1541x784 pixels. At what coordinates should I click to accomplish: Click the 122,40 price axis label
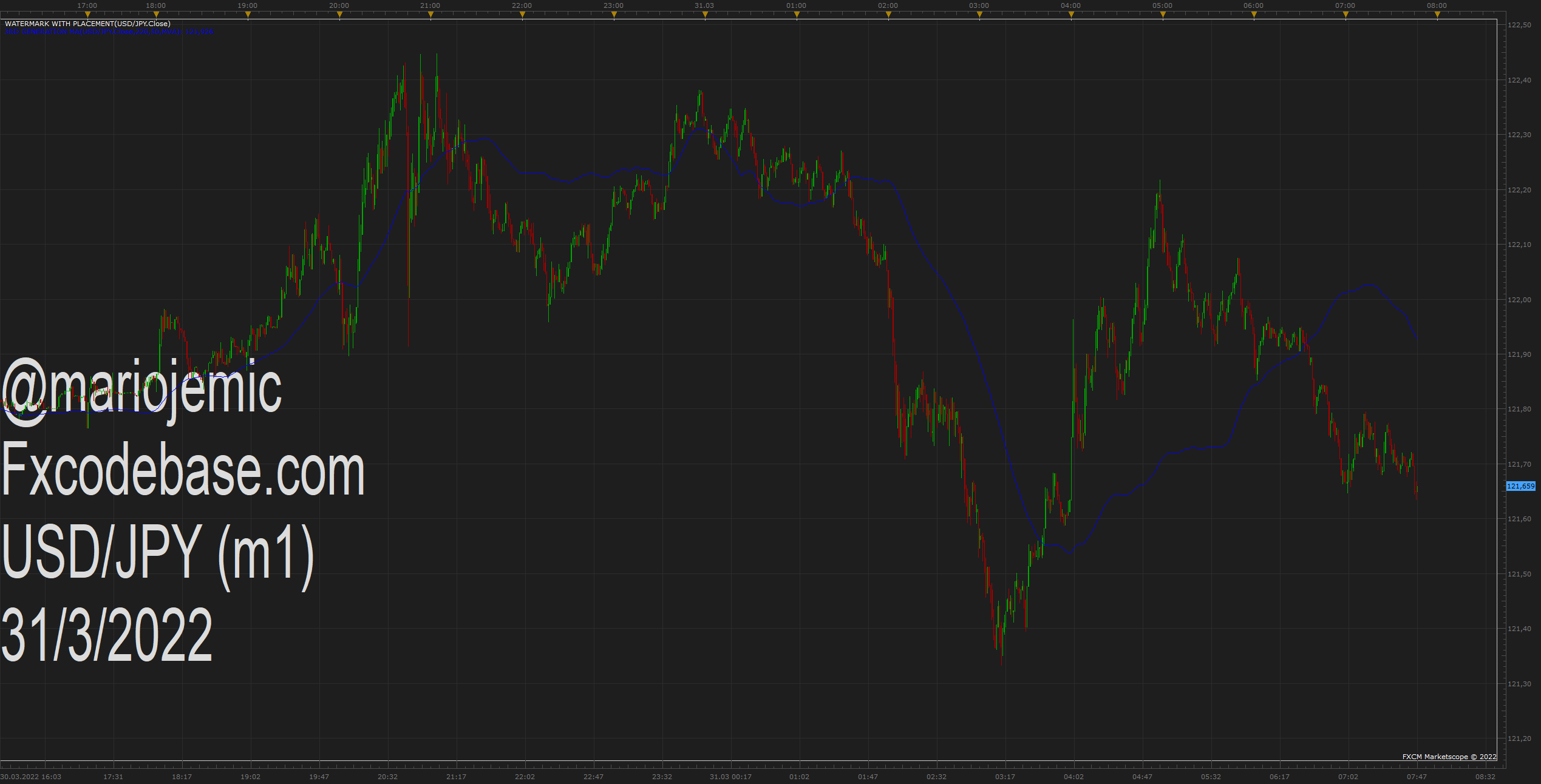tap(1519, 80)
